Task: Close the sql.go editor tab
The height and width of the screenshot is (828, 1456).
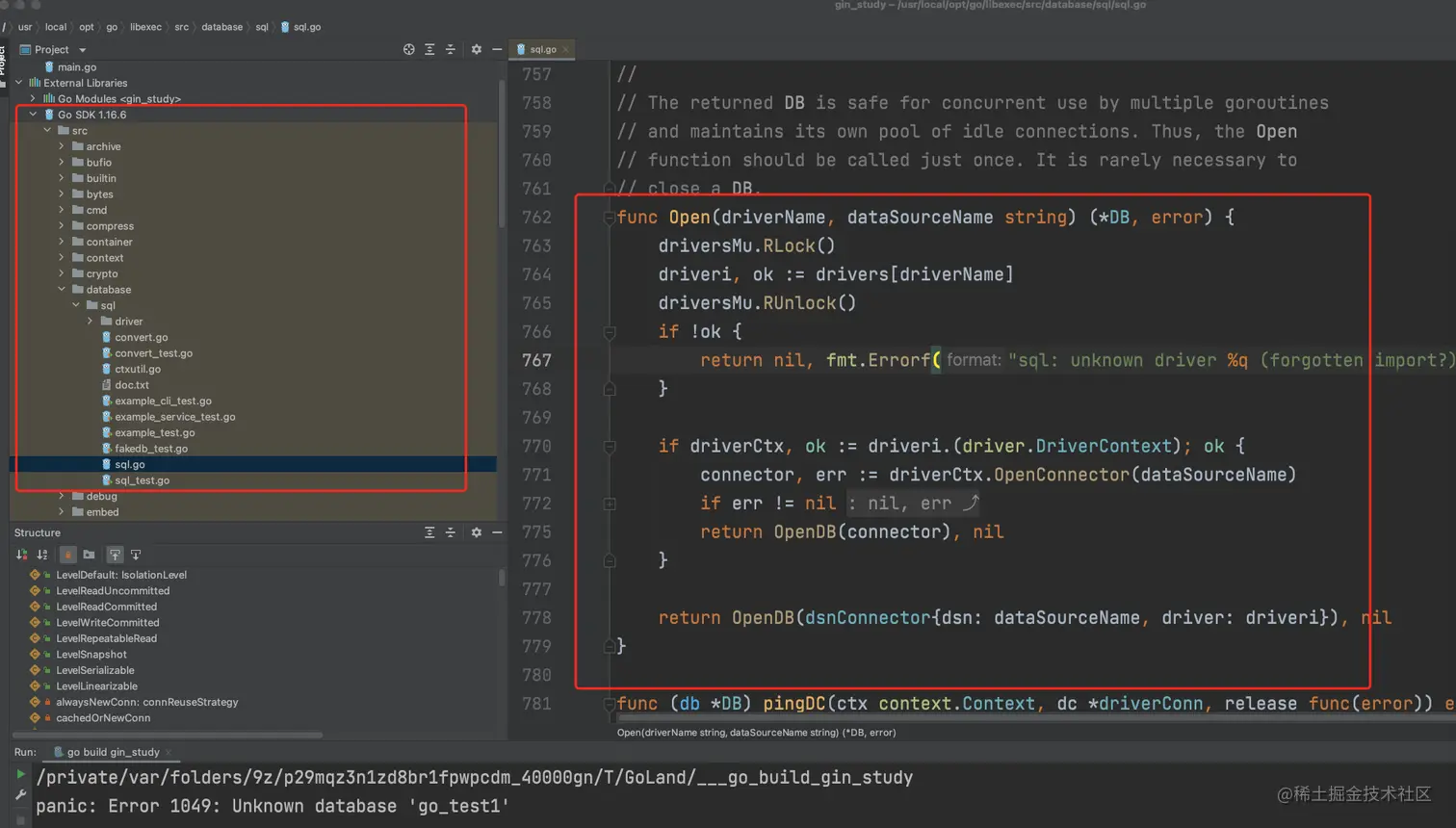Action: 566,49
